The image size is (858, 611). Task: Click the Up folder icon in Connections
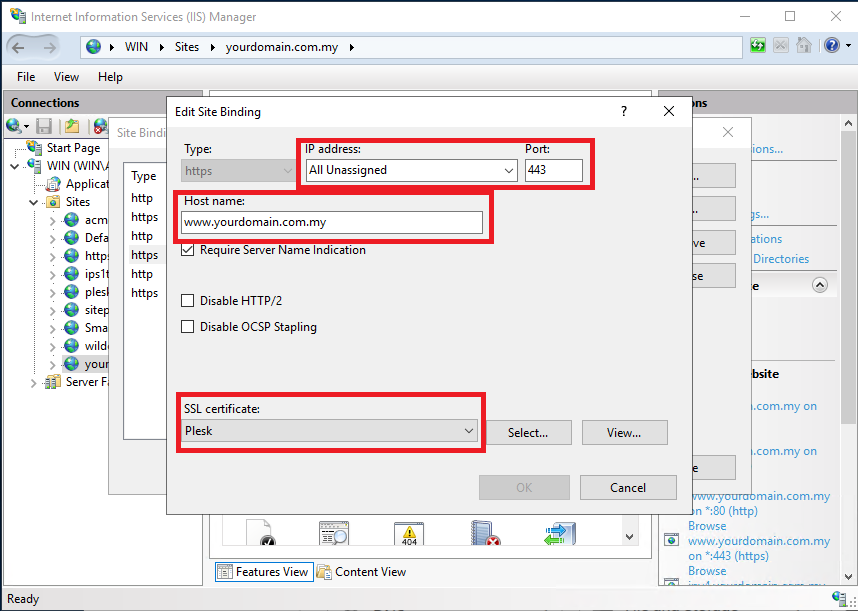72,126
